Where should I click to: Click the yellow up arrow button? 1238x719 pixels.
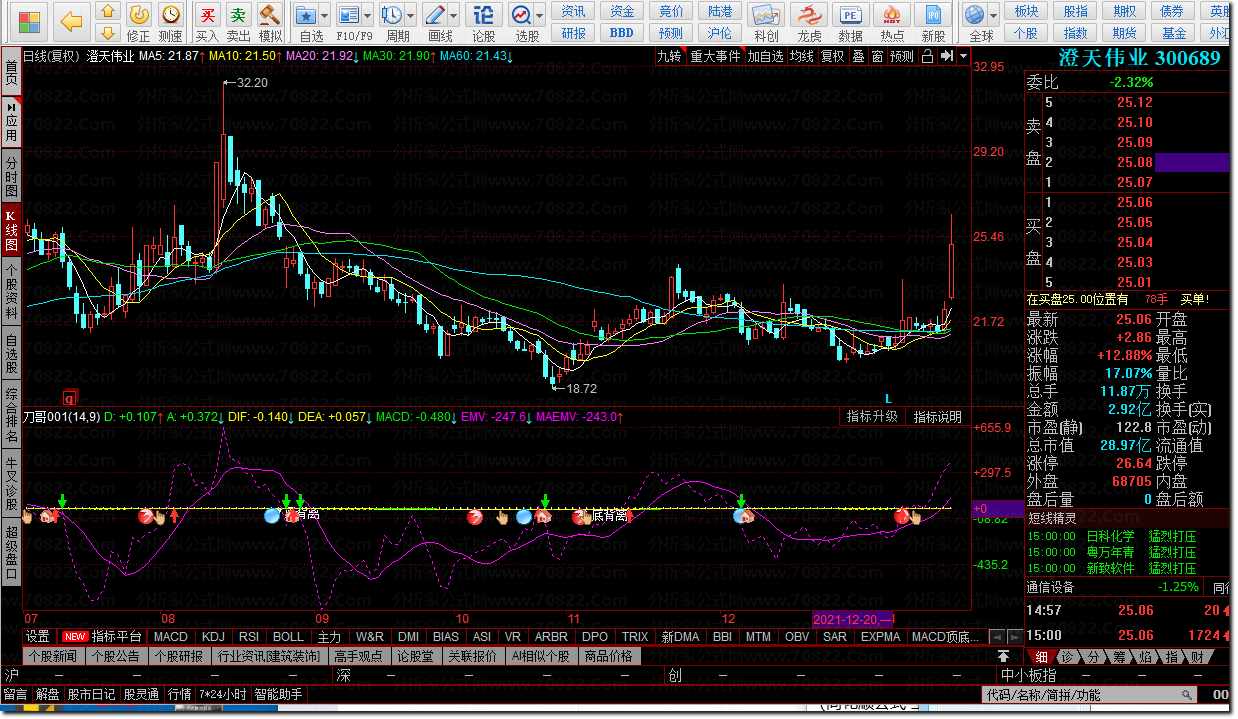coord(108,12)
